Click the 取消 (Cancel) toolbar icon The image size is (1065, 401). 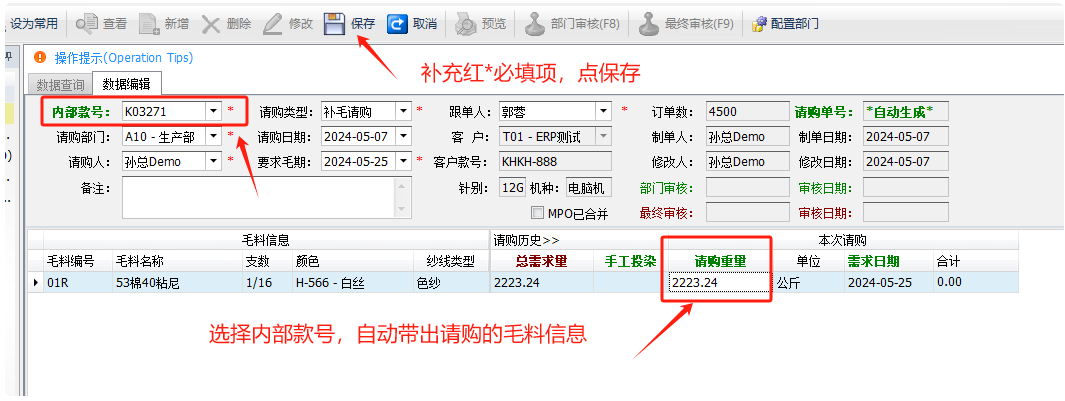click(397, 24)
